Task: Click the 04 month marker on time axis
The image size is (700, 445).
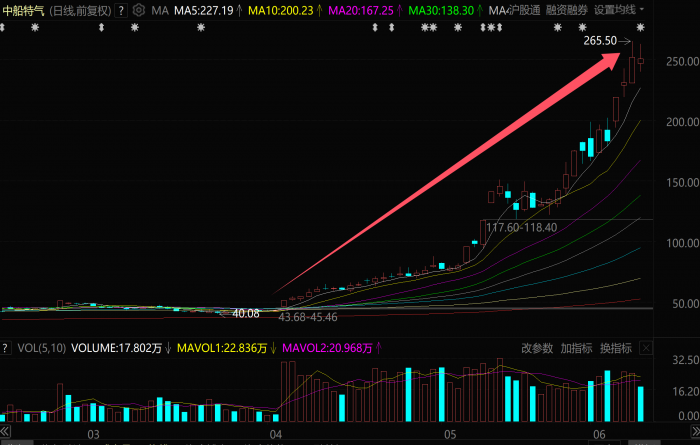Action: [276, 434]
